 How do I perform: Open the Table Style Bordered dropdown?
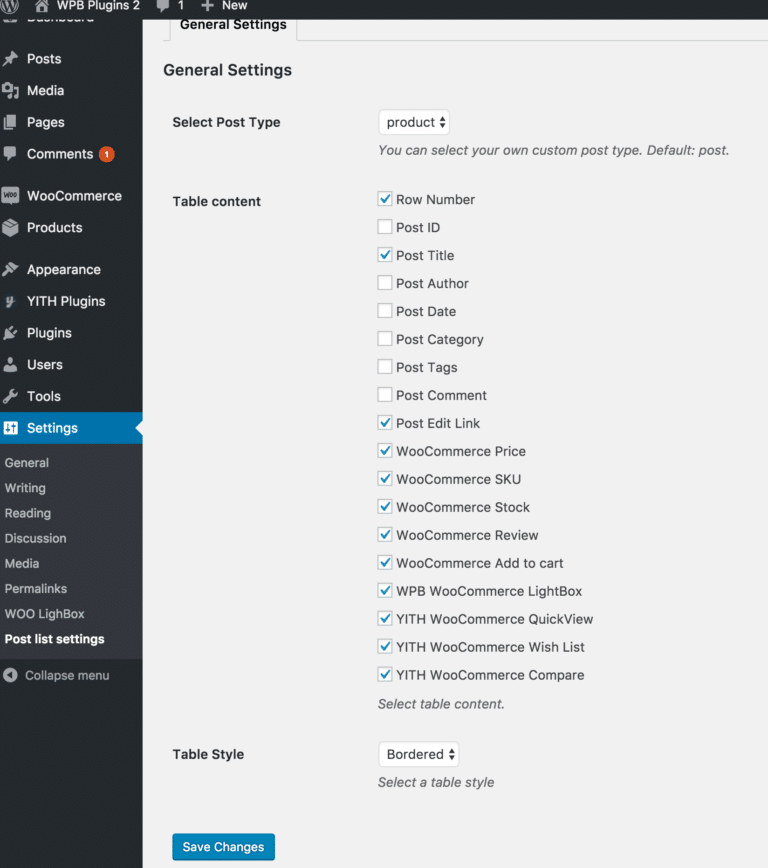tap(419, 755)
